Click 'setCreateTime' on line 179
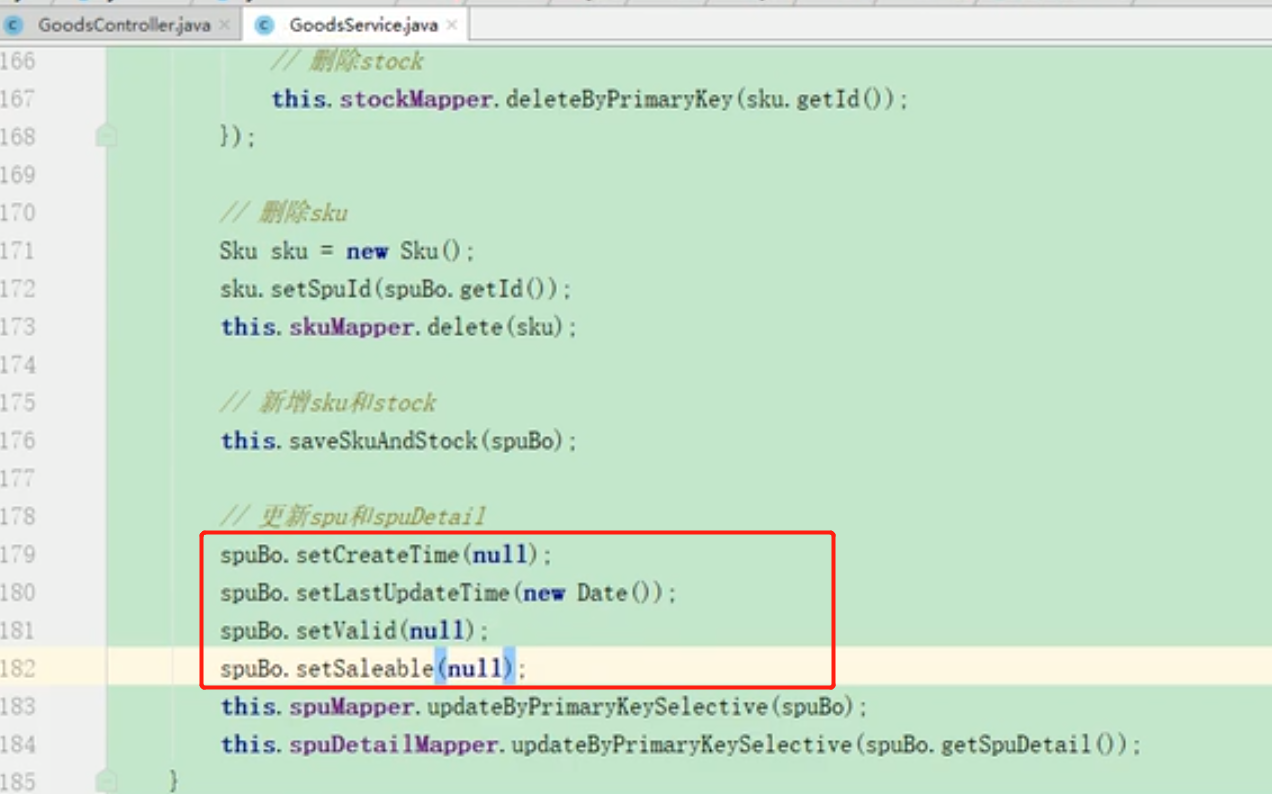This screenshot has height=794, width=1272. click(378, 555)
